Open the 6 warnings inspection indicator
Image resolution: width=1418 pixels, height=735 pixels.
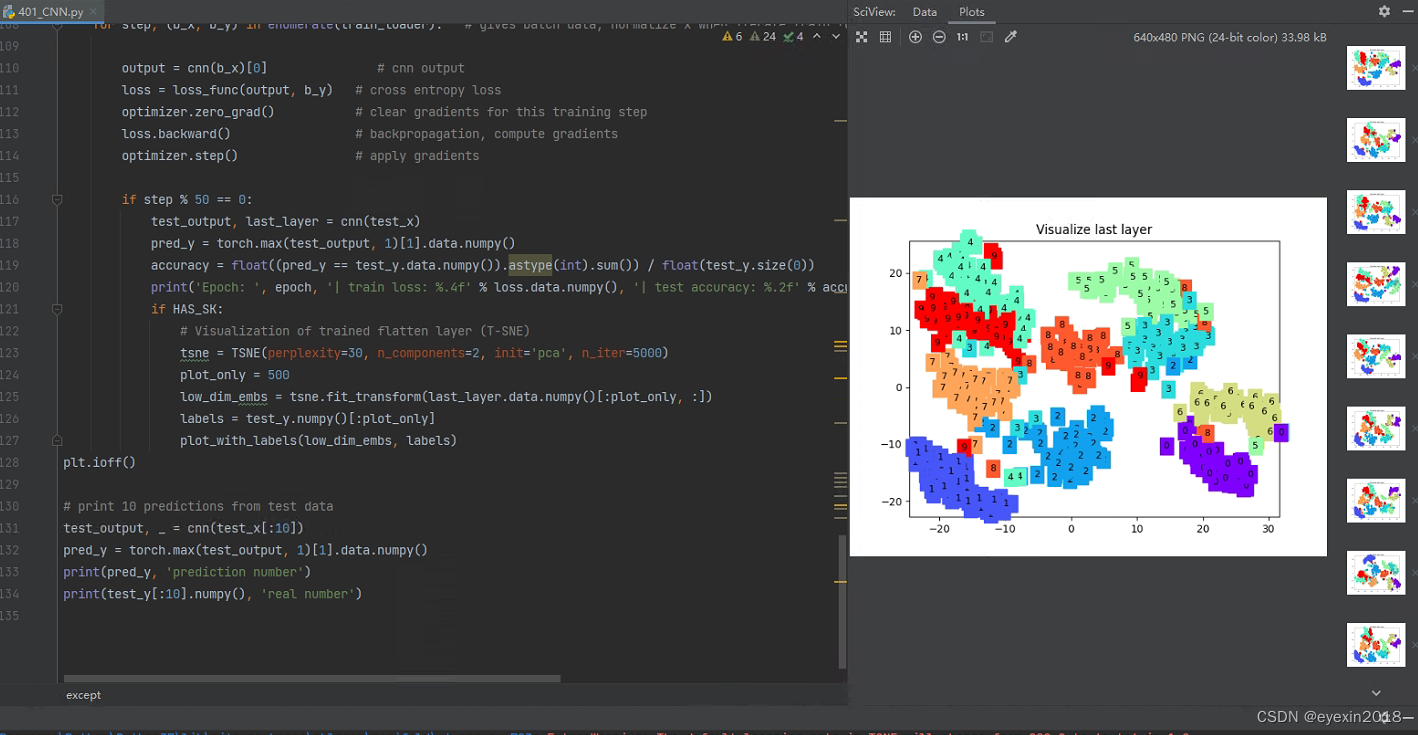(732, 36)
